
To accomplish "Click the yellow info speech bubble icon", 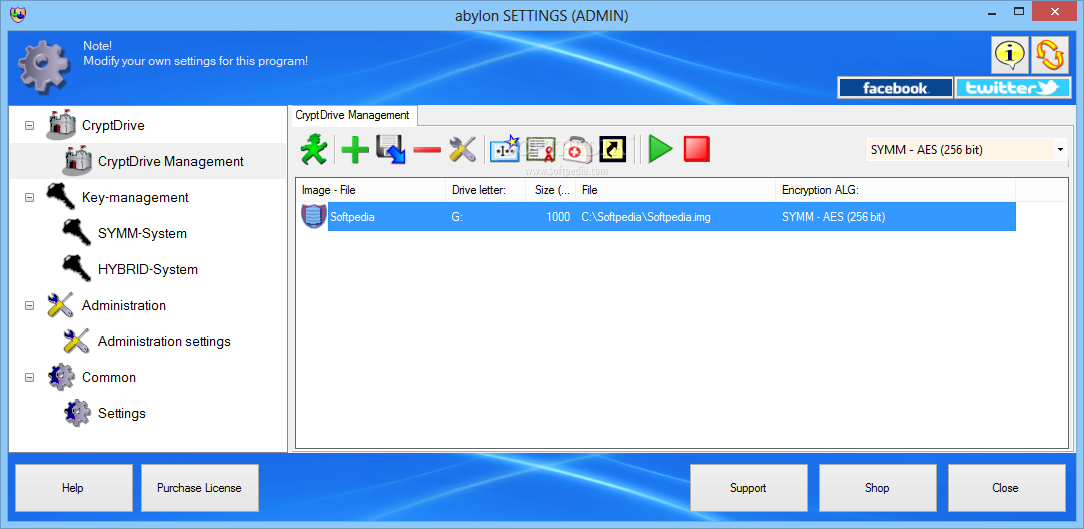I will coord(1010,55).
